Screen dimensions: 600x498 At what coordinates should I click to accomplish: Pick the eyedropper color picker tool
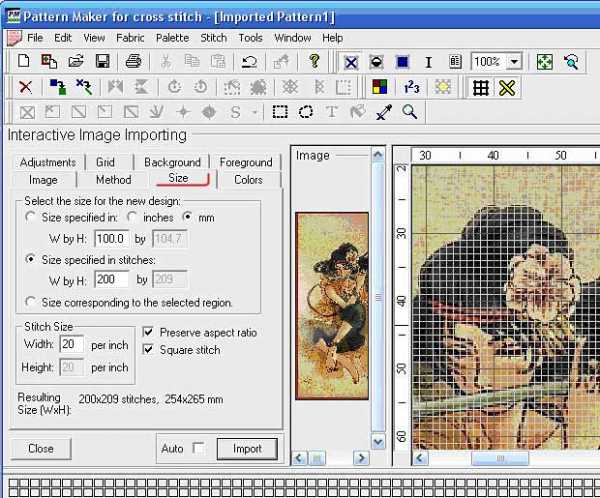pos(383,112)
